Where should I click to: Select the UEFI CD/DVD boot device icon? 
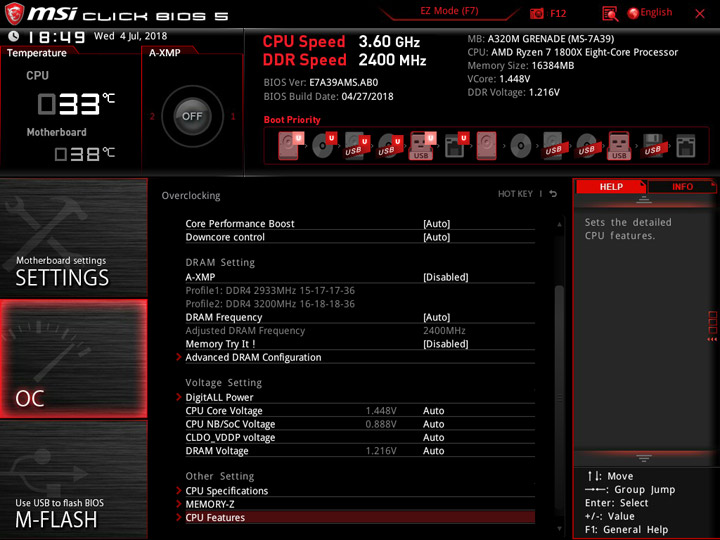324,146
